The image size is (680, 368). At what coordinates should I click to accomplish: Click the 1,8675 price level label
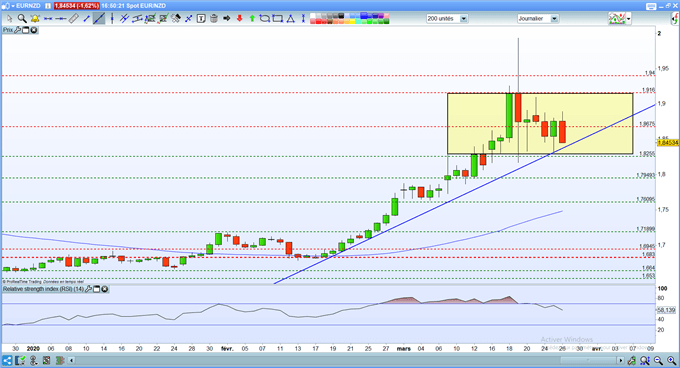pos(647,124)
